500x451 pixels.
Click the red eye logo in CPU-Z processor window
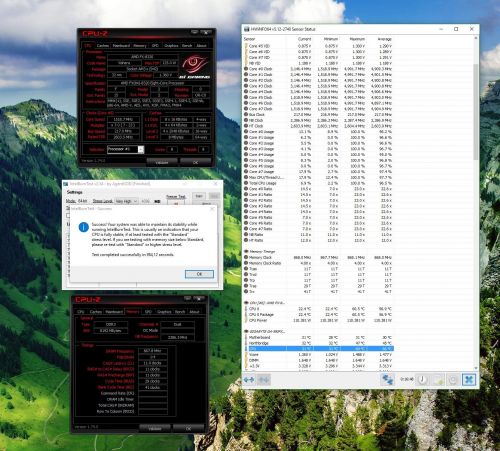[195, 65]
